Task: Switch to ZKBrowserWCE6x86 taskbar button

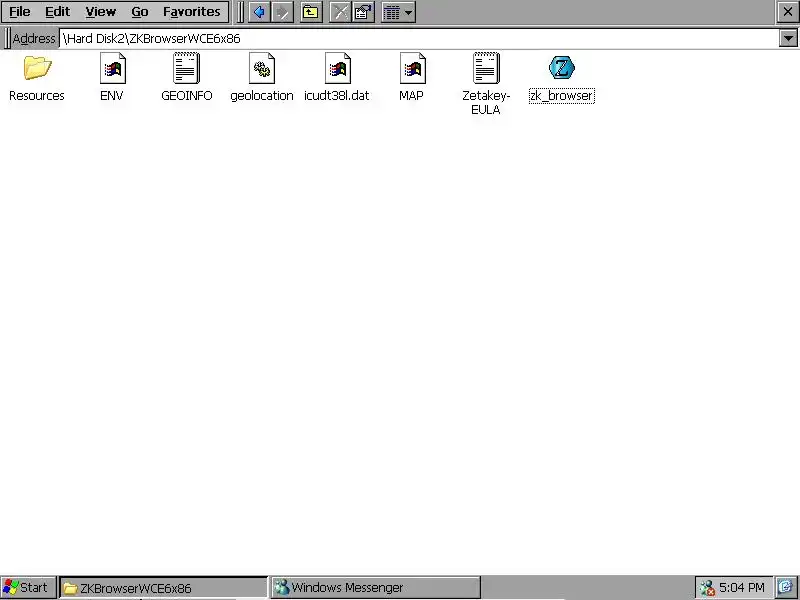Action: click(163, 588)
